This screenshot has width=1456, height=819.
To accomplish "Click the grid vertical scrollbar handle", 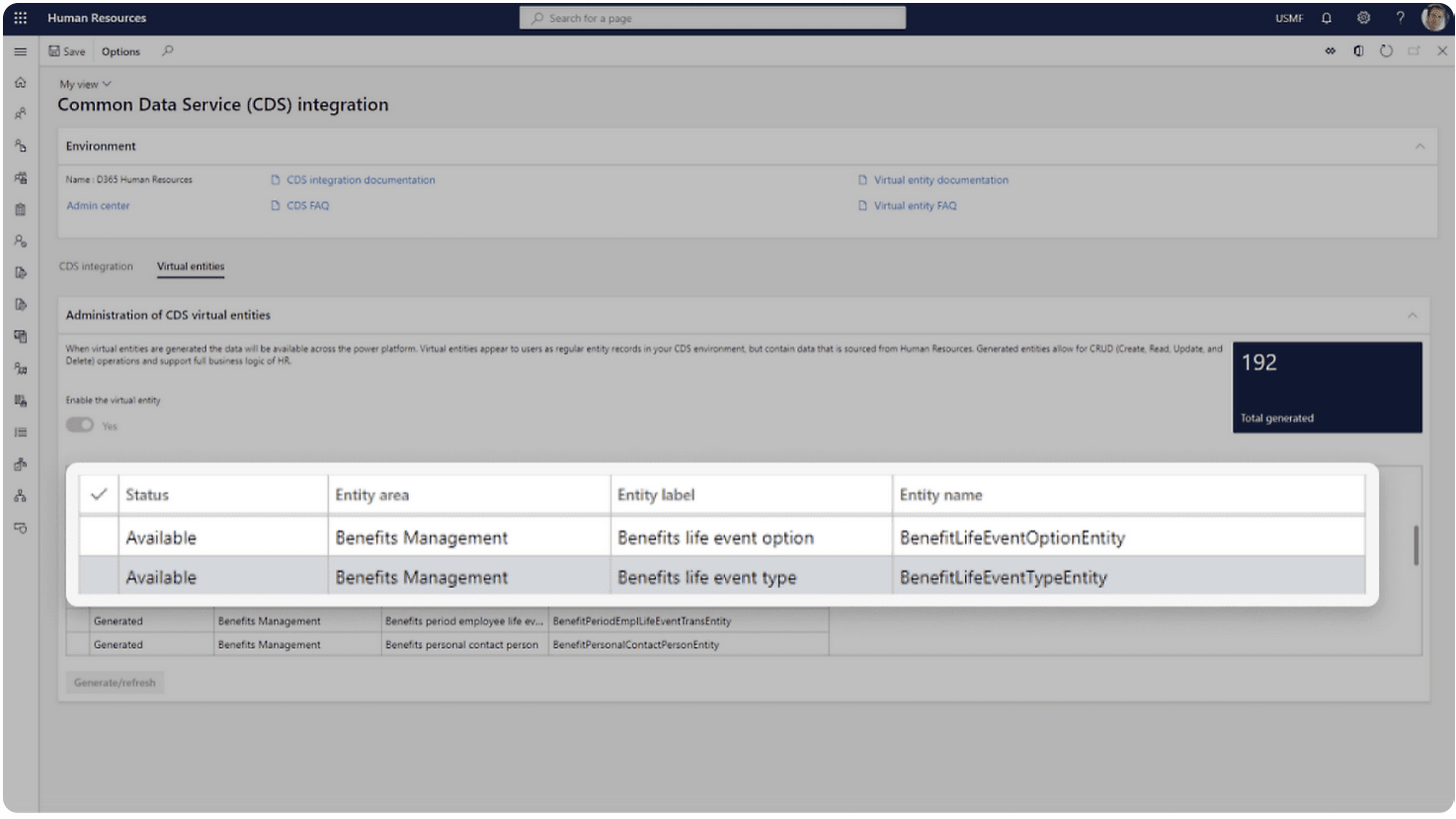I will pos(1416,545).
